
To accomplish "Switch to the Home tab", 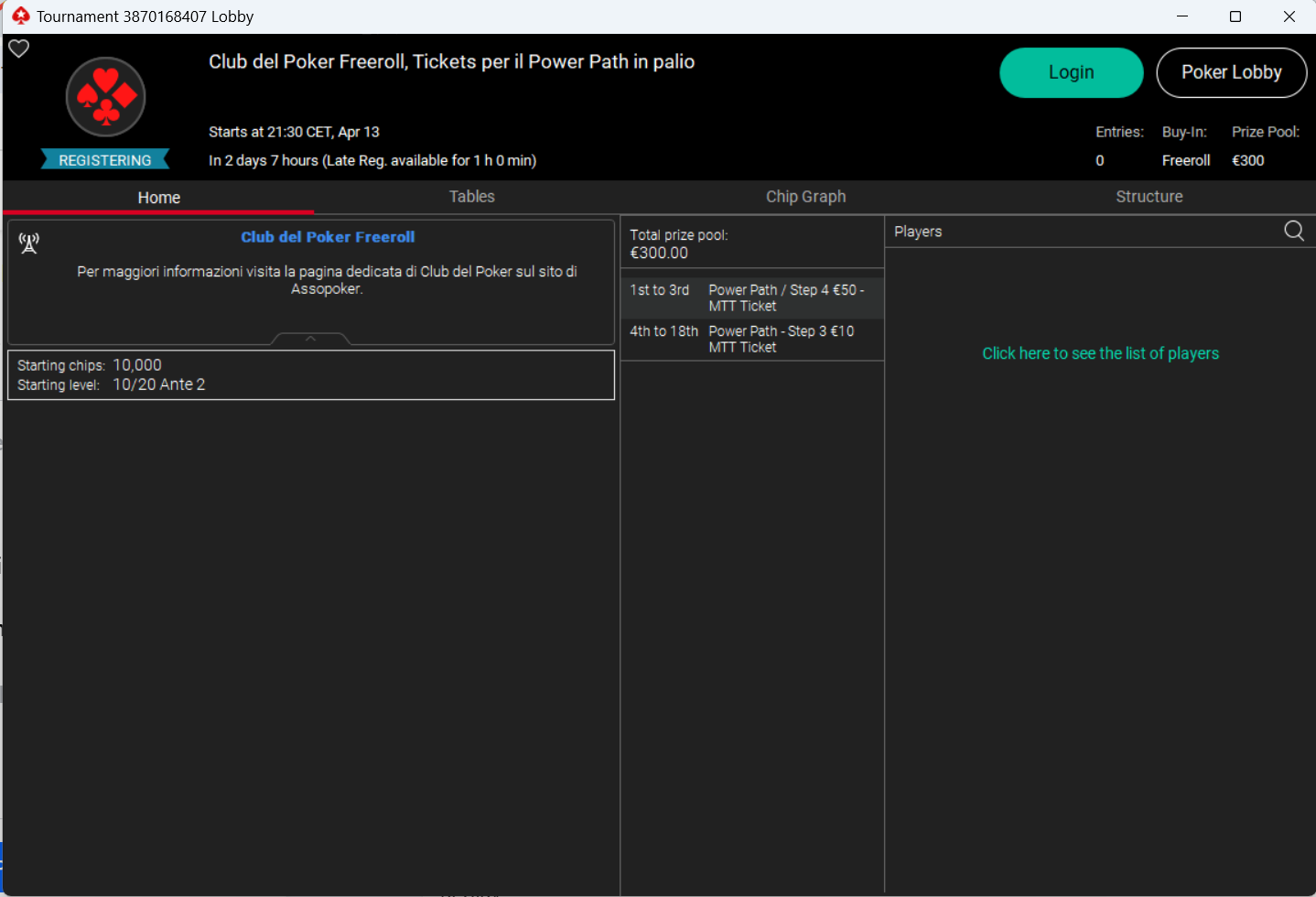I will pos(158,197).
